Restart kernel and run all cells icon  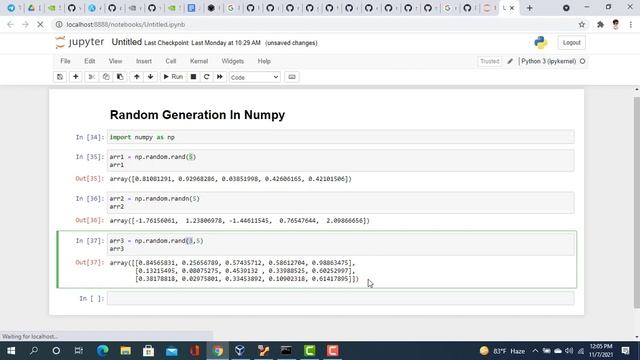tap(220, 77)
